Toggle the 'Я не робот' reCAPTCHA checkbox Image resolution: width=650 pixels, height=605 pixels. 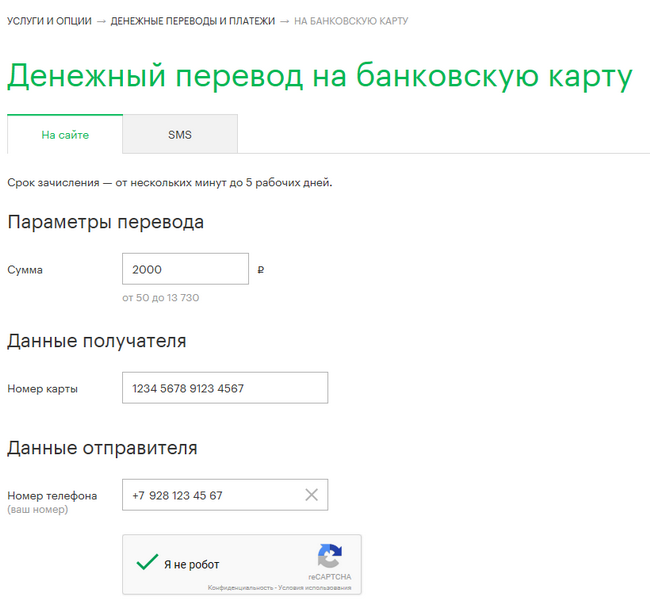[147, 562]
